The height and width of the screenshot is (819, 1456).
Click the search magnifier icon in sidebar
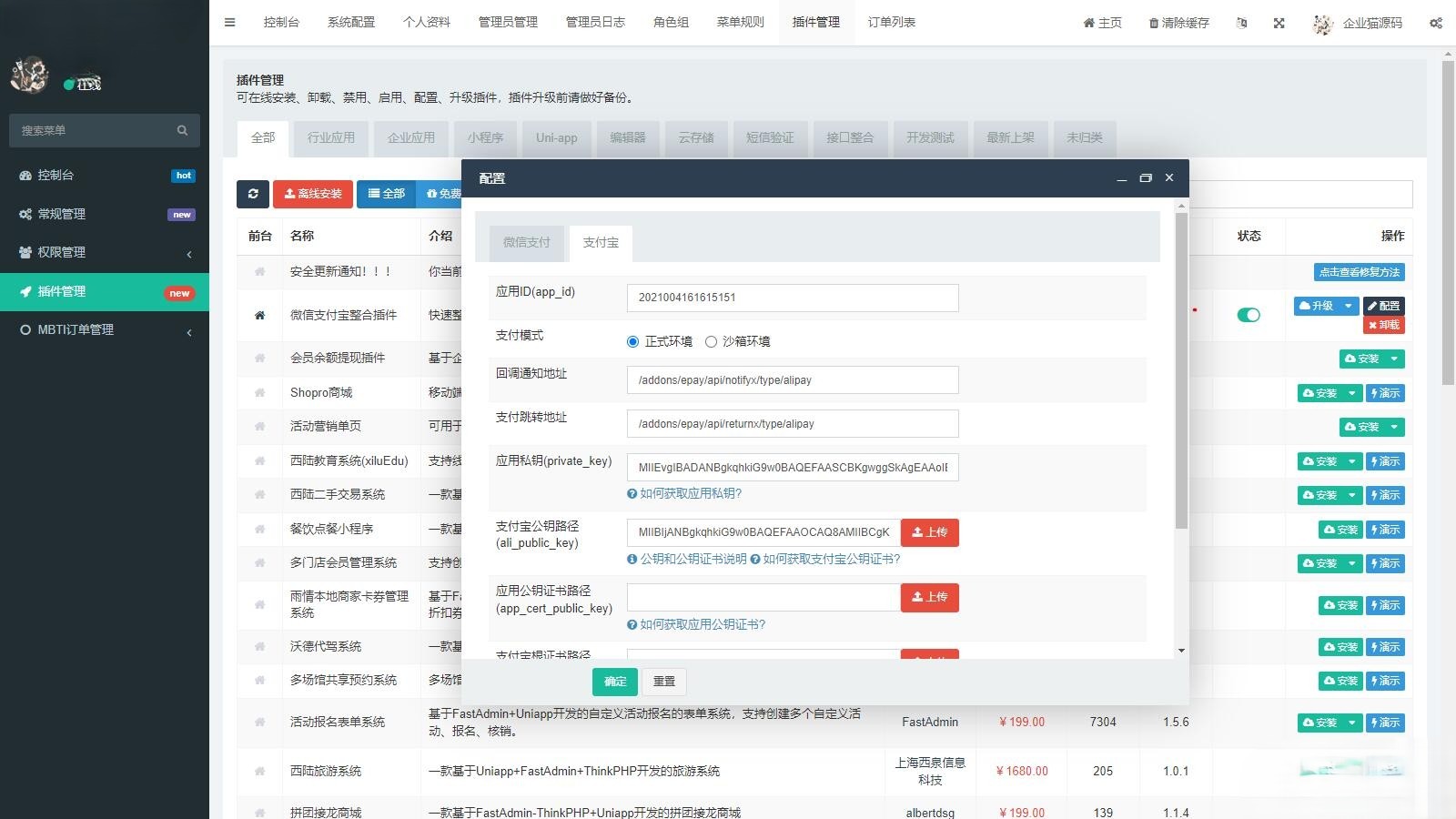pyautogui.click(x=182, y=130)
